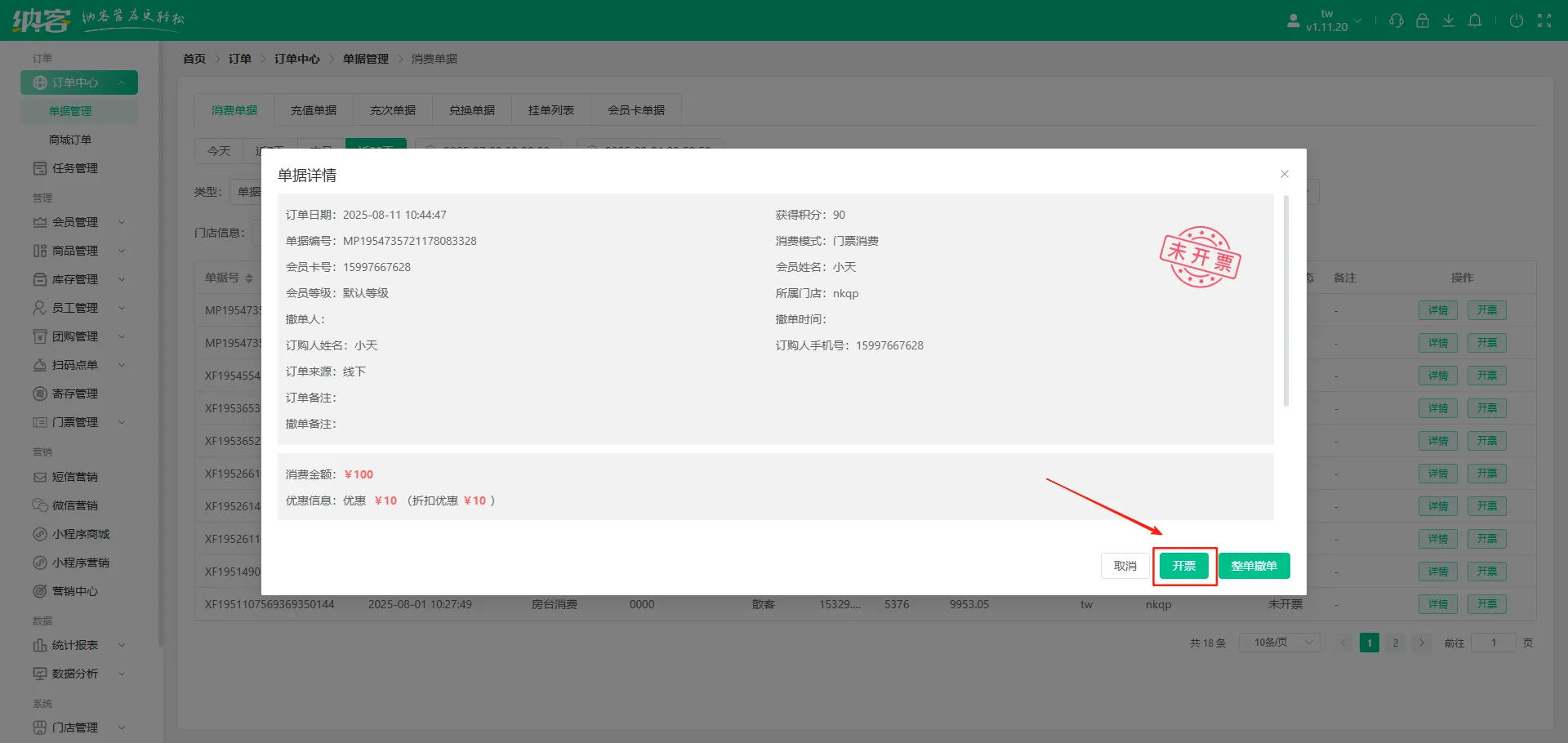Click the power logout icon
The width and height of the screenshot is (1568, 743).
1517,20
